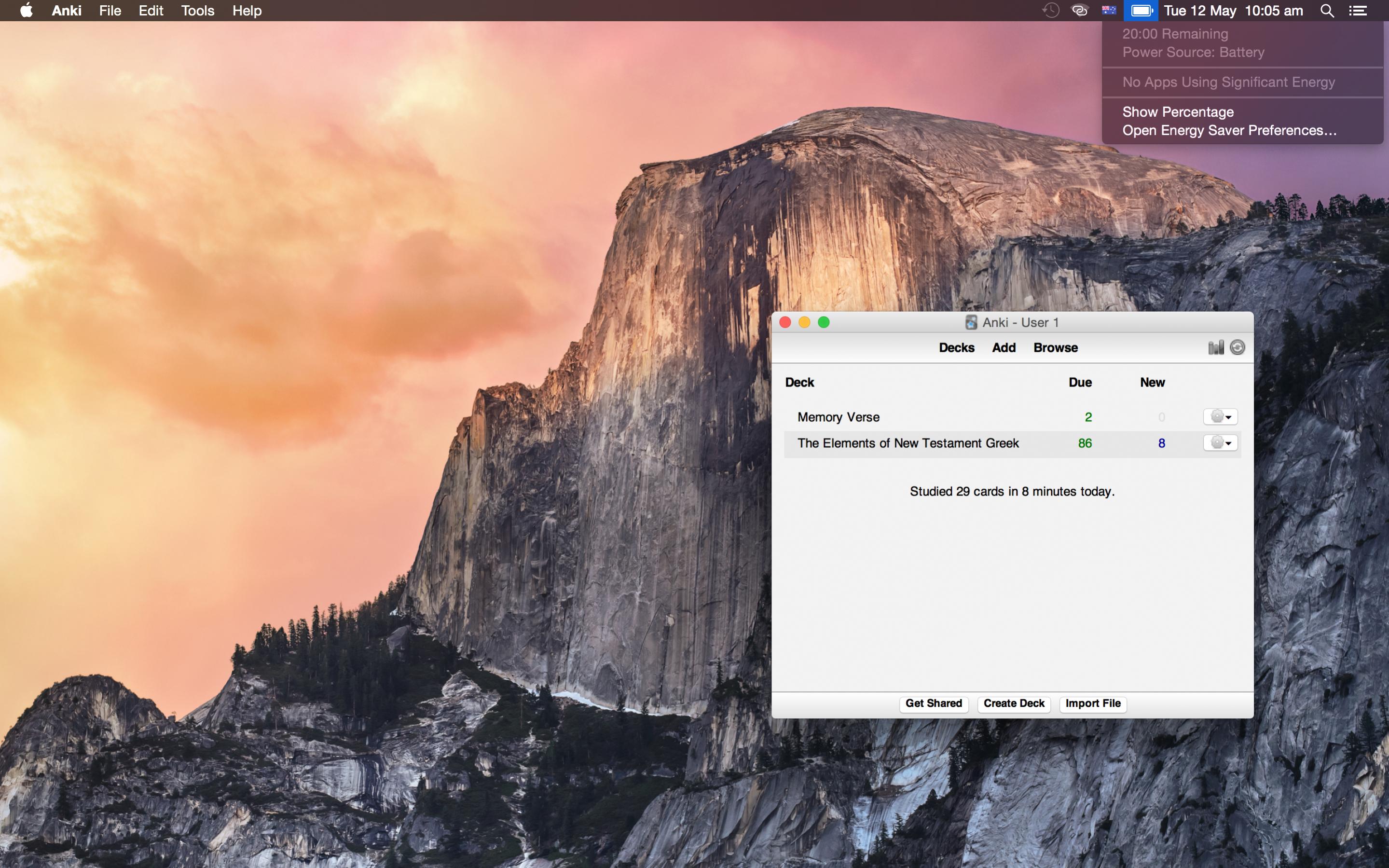Click new count 0 for Memory Verse
The image size is (1389, 868).
pyautogui.click(x=1161, y=417)
